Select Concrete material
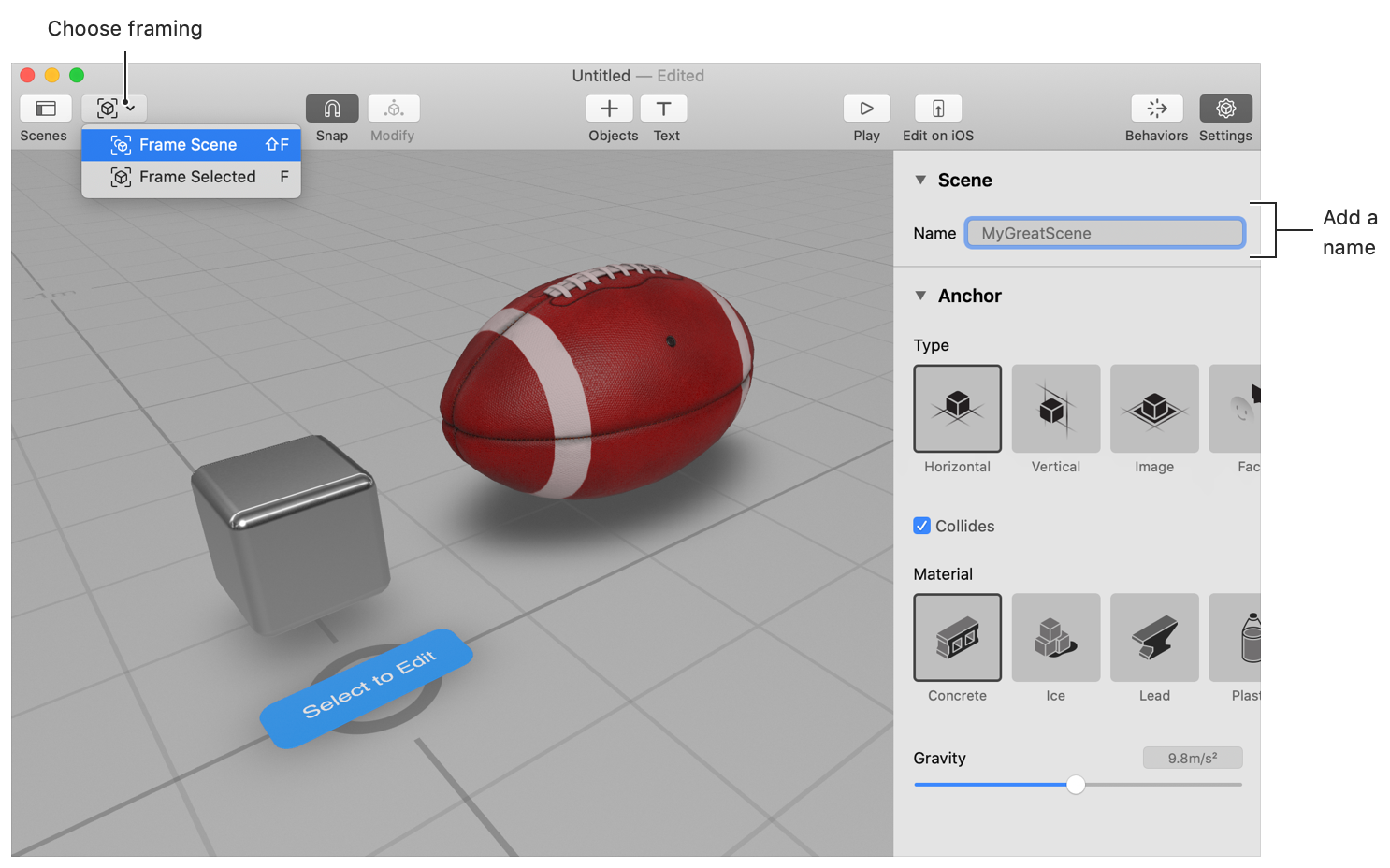Image resolution: width=1390 pixels, height=868 pixels. click(x=958, y=637)
